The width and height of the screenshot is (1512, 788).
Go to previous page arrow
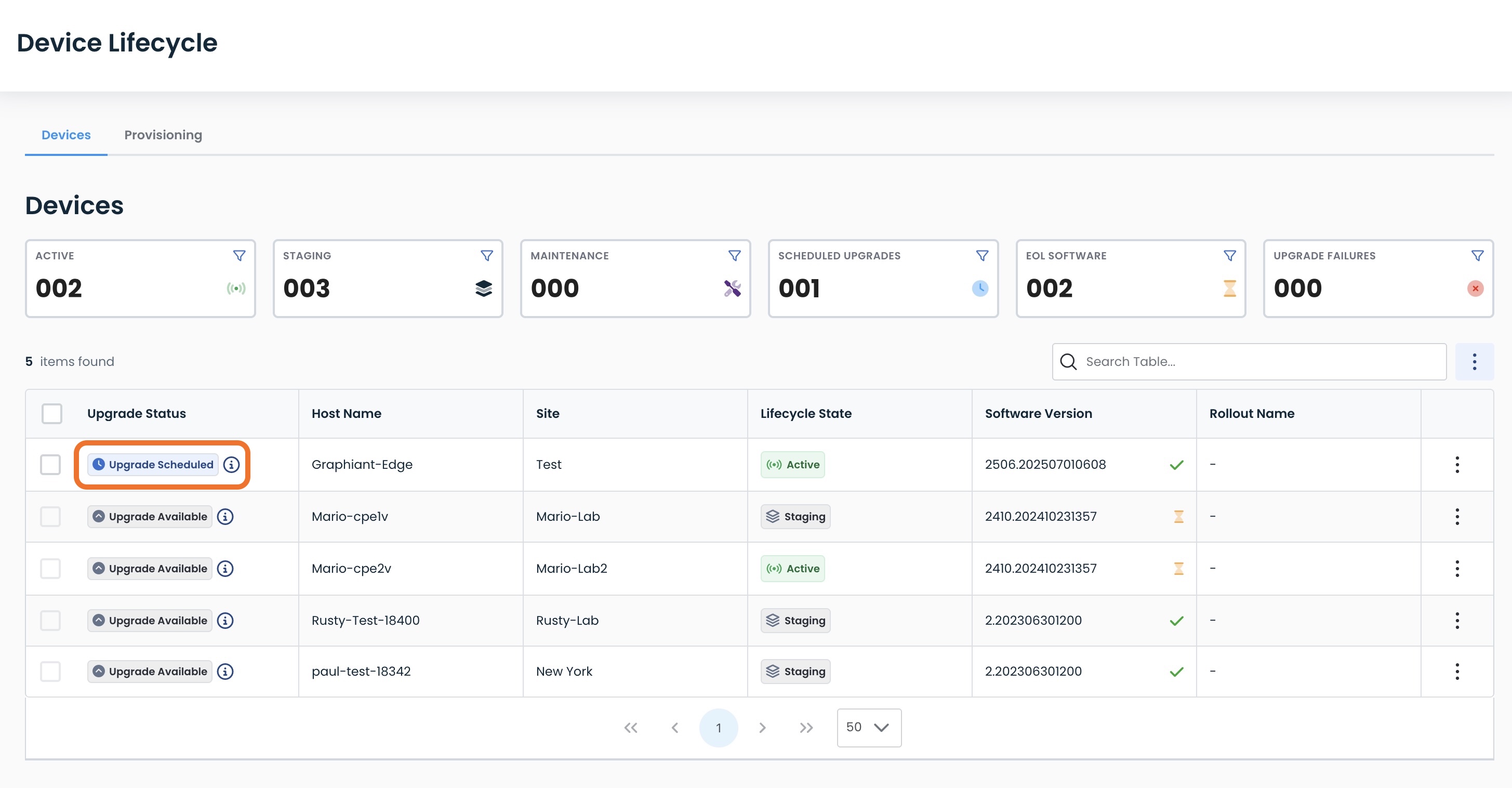pos(674,728)
